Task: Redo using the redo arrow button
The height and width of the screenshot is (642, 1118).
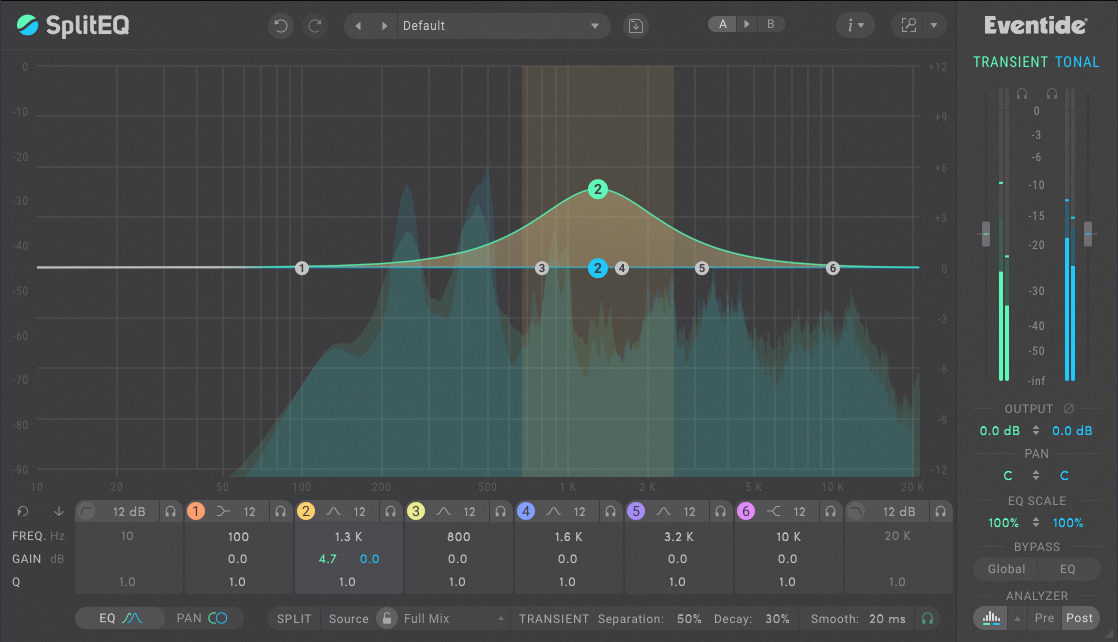Action: pyautogui.click(x=314, y=26)
